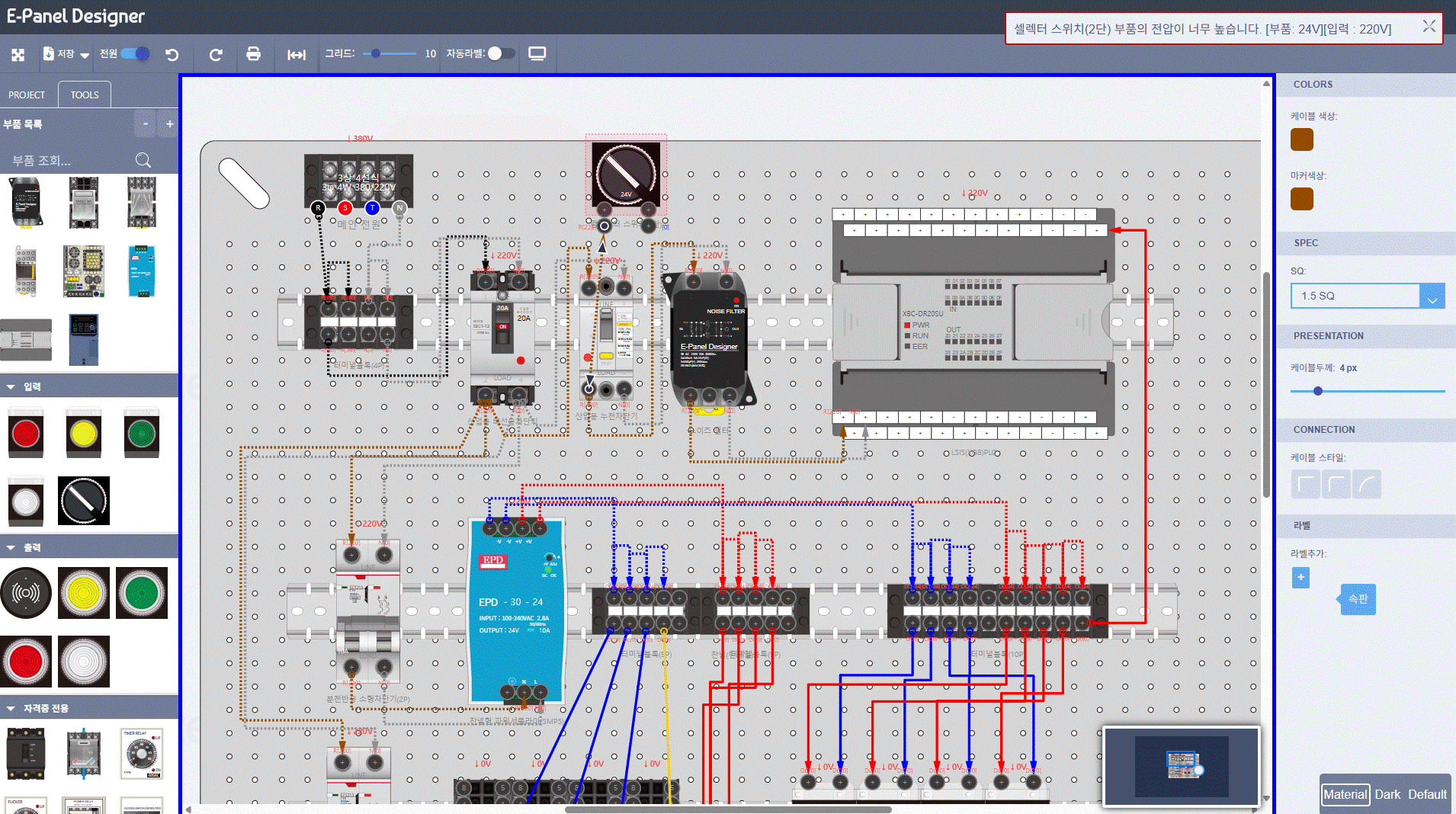Click the search magnifier in parts list

coord(143,160)
